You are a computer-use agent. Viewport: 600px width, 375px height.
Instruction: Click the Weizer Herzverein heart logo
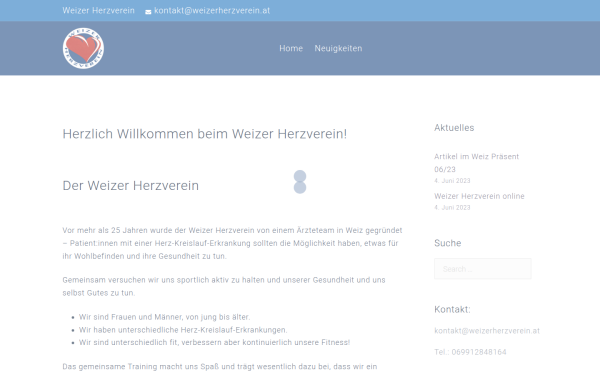83,48
